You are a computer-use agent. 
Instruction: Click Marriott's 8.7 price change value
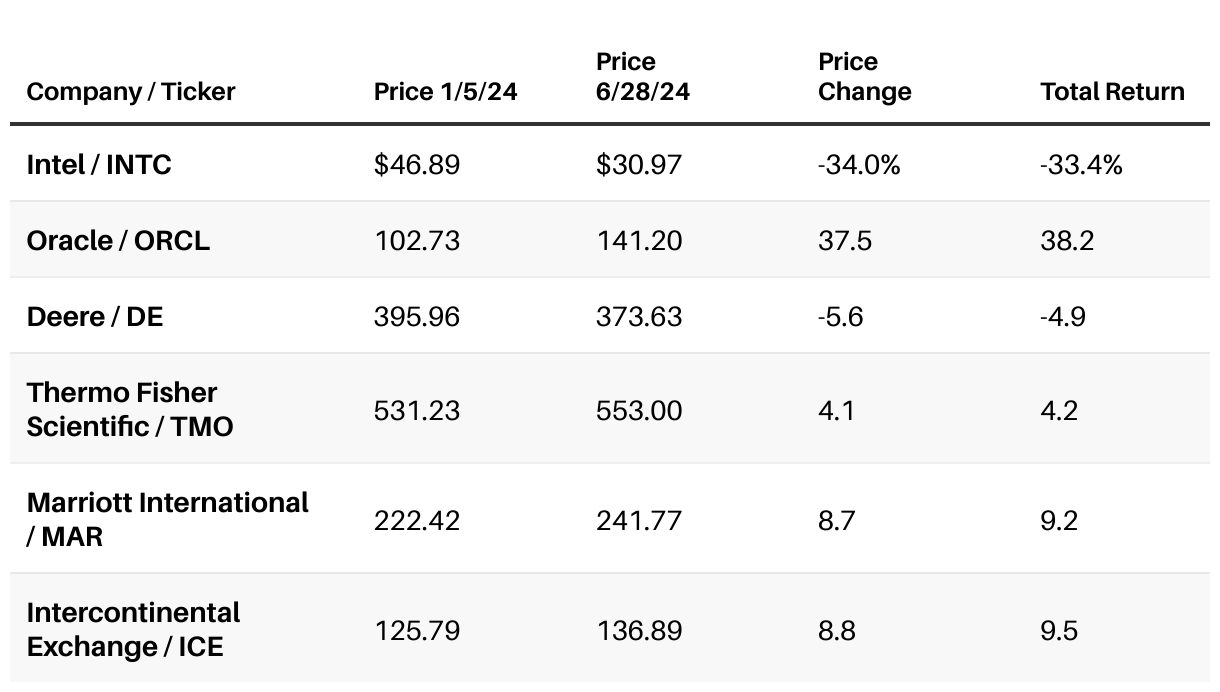(x=836, y=520)
